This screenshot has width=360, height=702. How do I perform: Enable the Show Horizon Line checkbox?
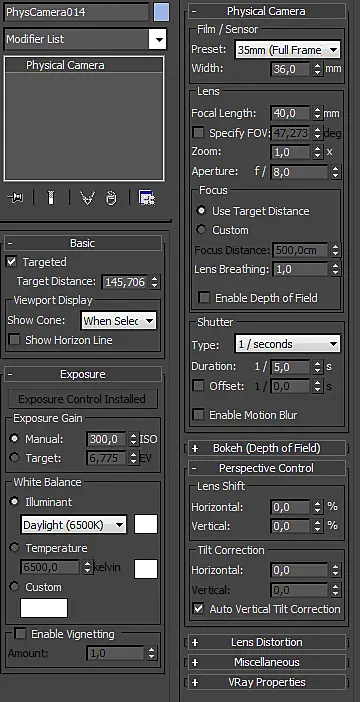coord(15,340)
